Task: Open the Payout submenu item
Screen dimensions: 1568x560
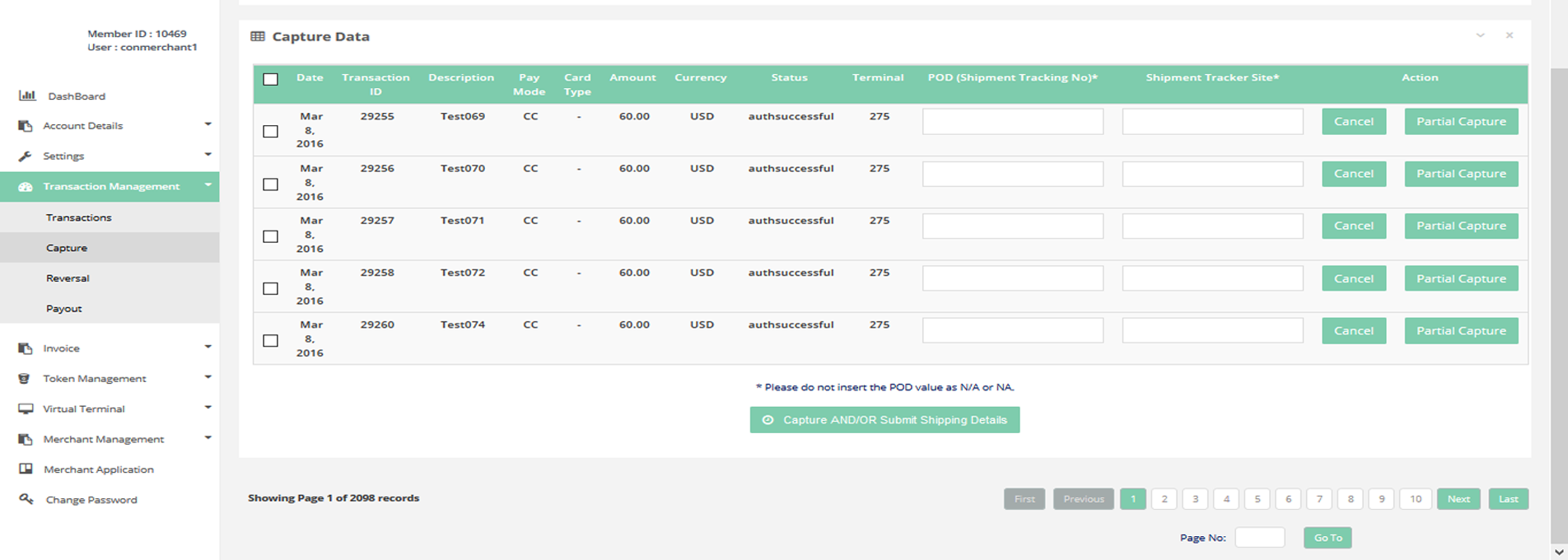Action: (64, 309)
